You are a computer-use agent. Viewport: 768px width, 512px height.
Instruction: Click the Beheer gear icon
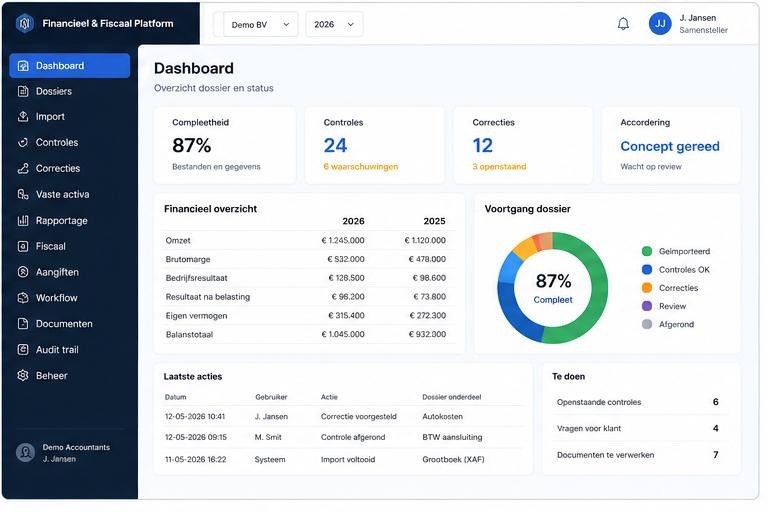point(23,376)
